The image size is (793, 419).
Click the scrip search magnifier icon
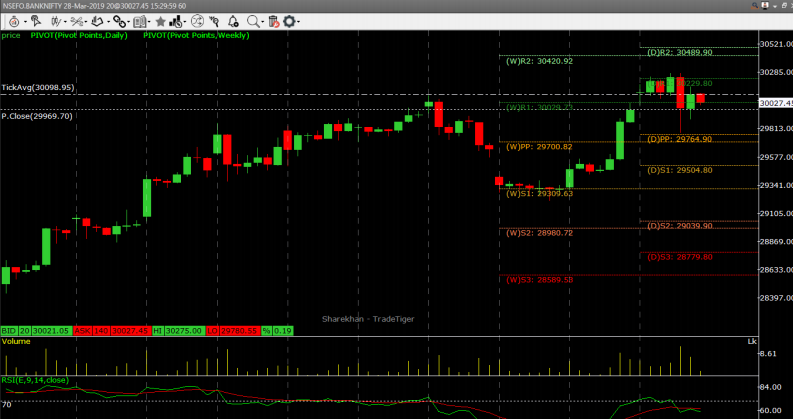(x=214, y=22)
